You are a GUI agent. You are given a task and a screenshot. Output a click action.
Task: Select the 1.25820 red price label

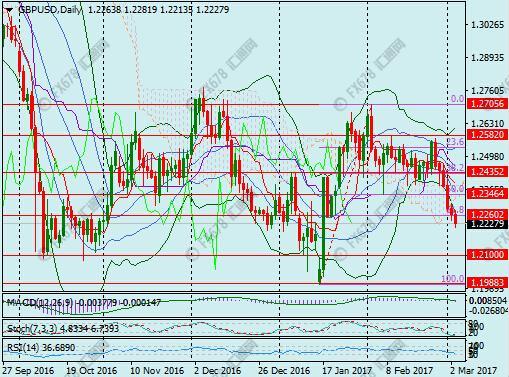point(487,135)
